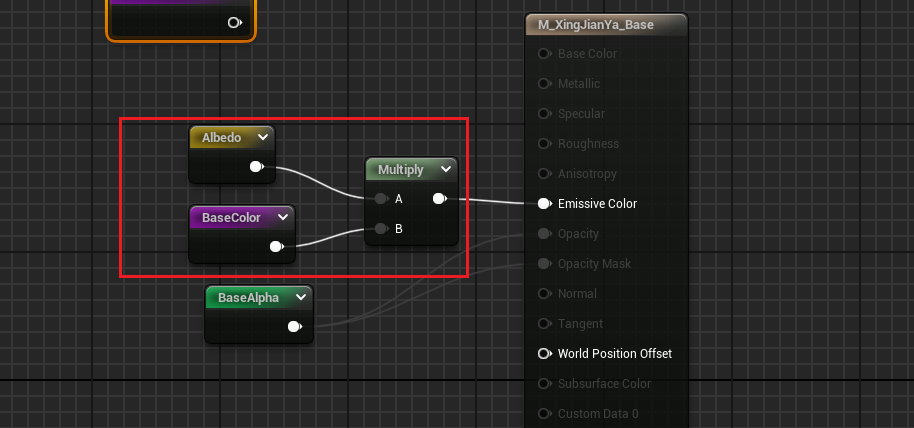Viewport: 914px width, 428px height.
Task: Click Multiply input pin A
Action: (381, 199)
